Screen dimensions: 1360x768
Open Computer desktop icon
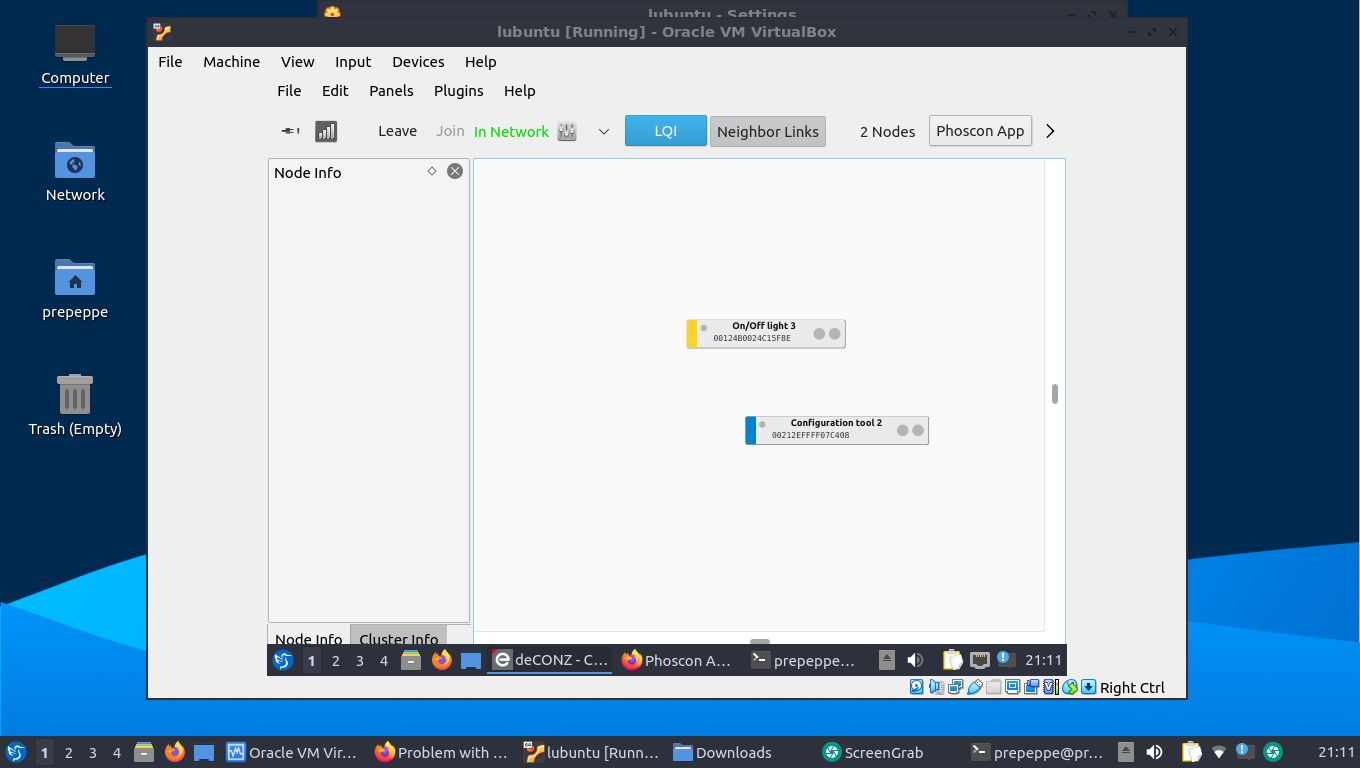pyautogui.click(x=75, y=55)
